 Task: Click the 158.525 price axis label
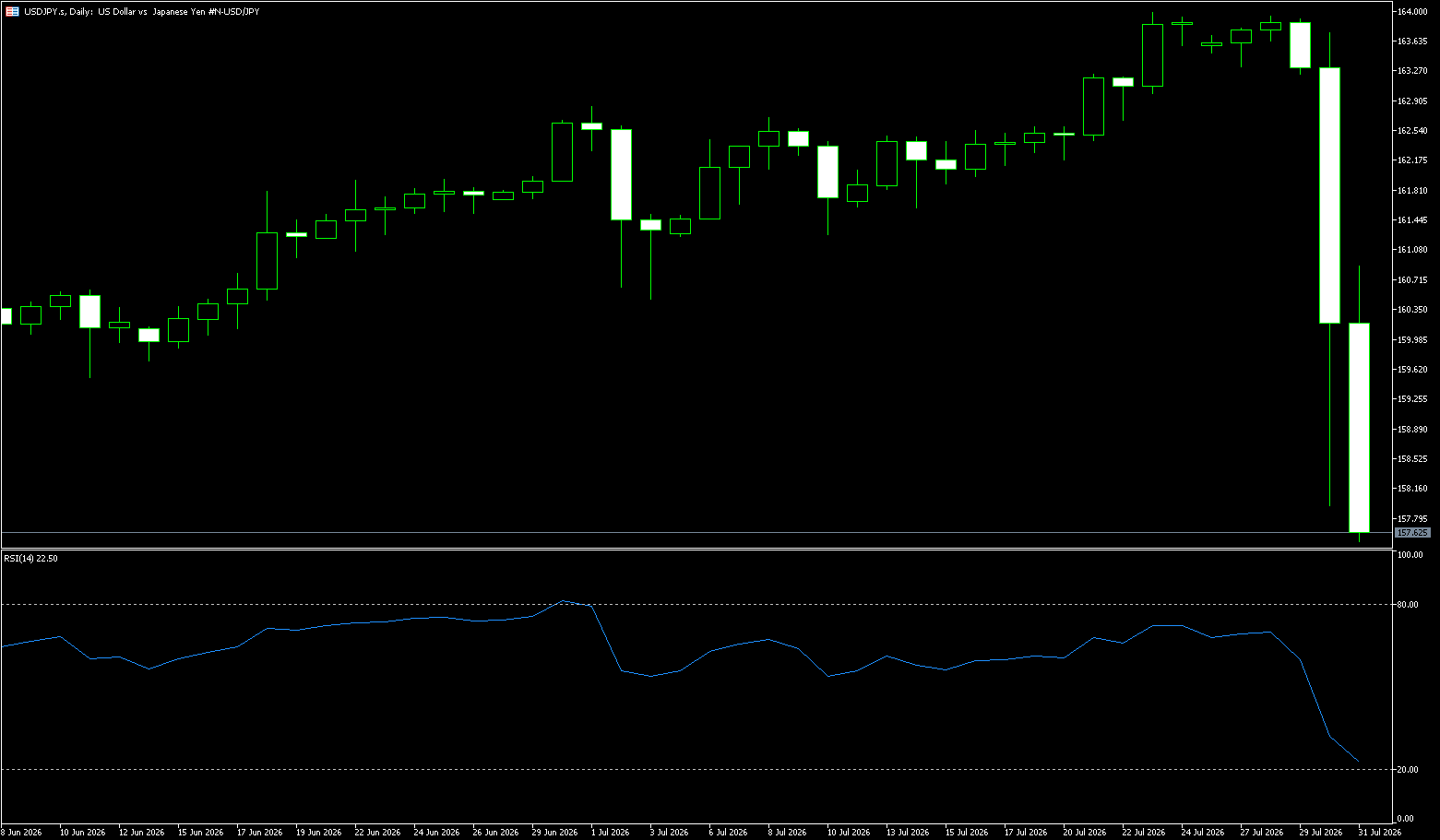point(1413,458)
